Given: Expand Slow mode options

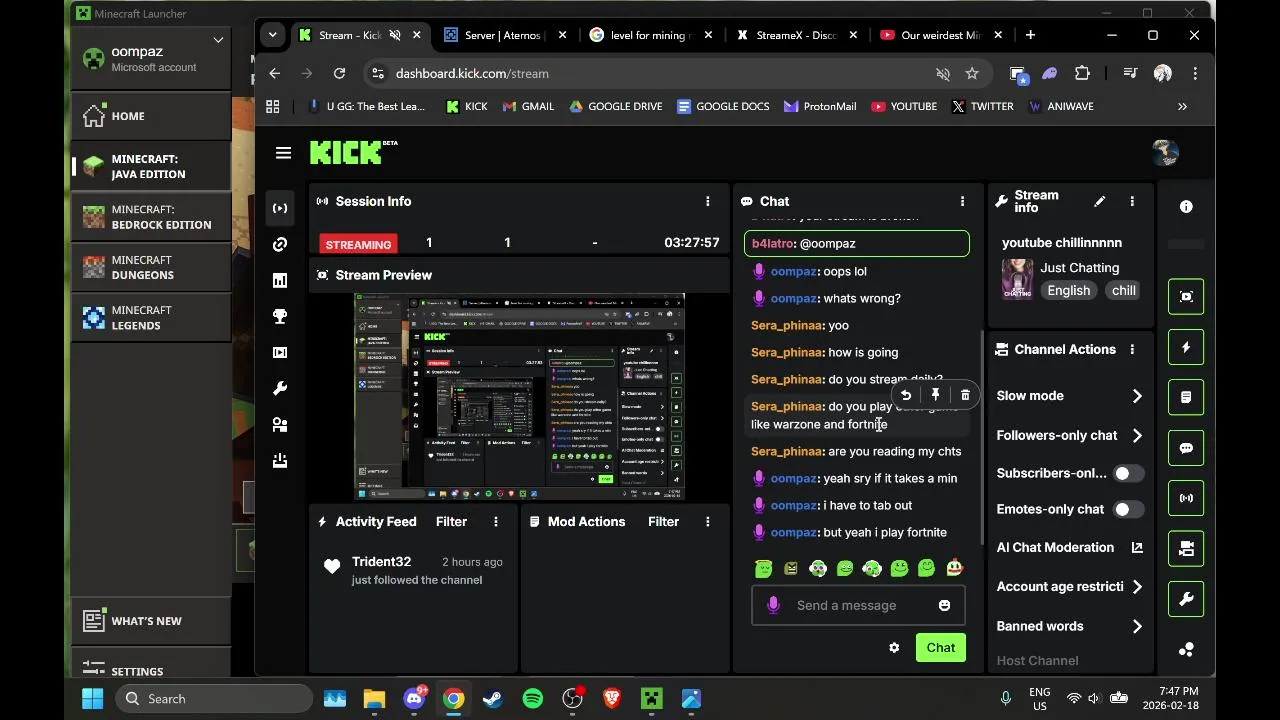Looking at the screenshot, I should click(1137, 396).
